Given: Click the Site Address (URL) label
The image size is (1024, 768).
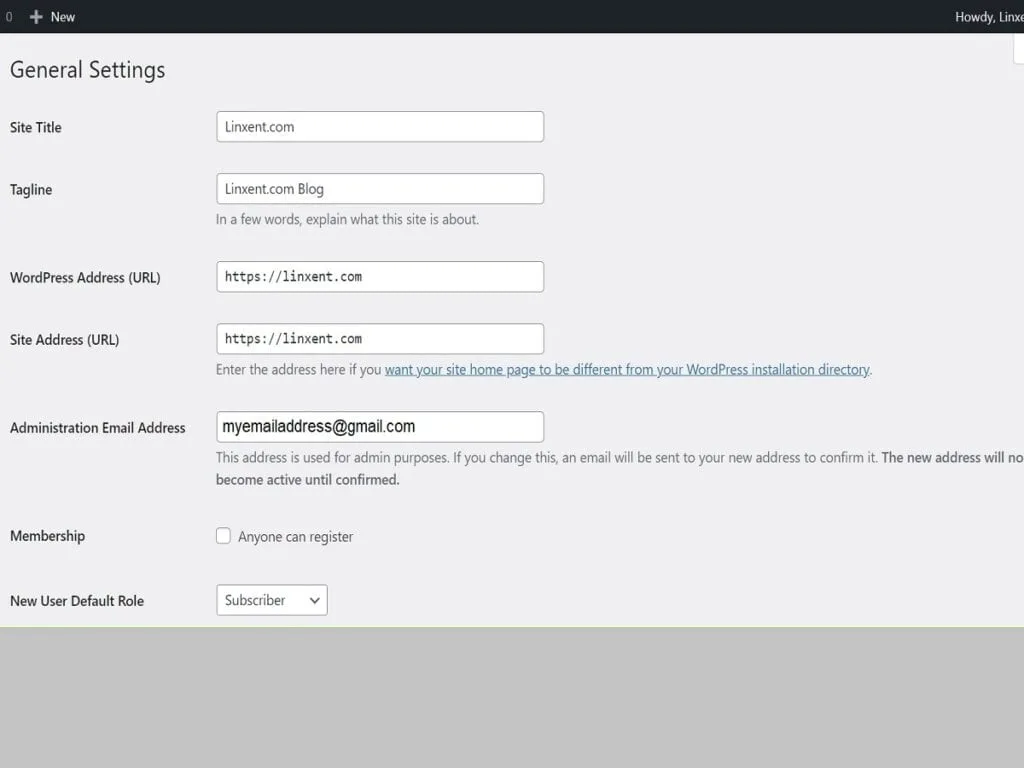Looking at the screenshot, I should click(65, 340).
